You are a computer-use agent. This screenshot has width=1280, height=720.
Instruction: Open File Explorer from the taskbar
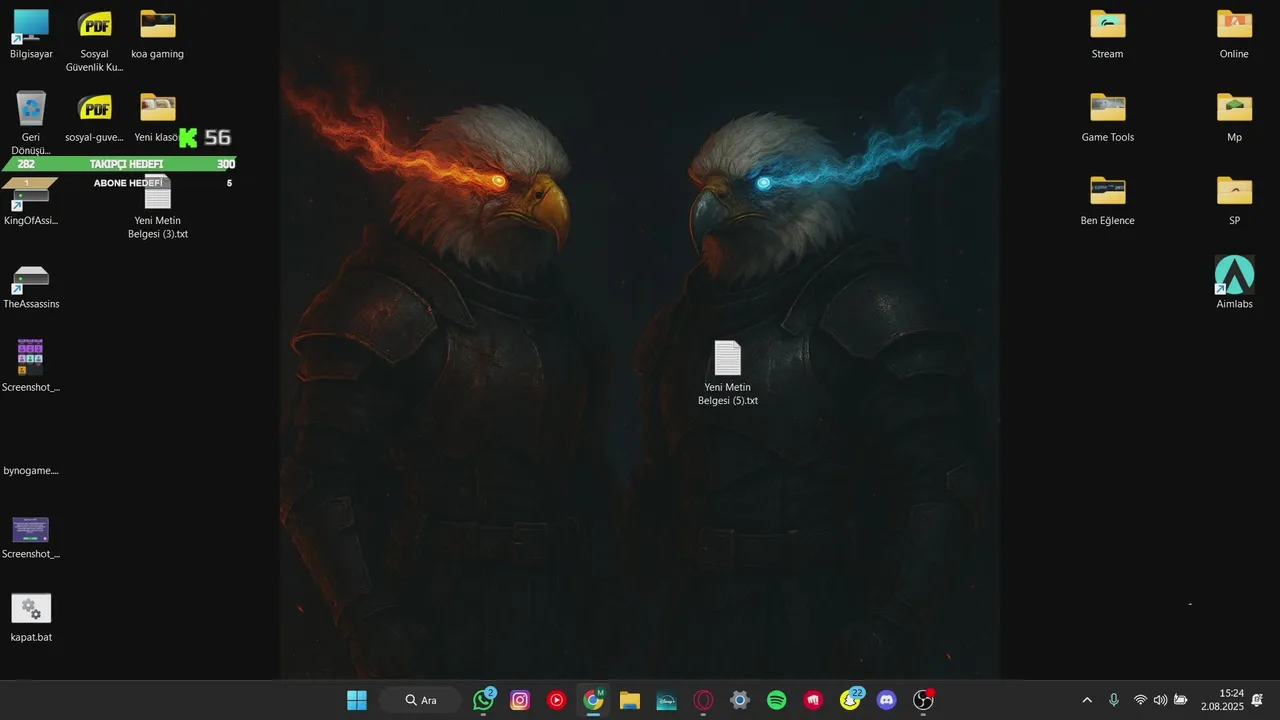coord(630,700)
